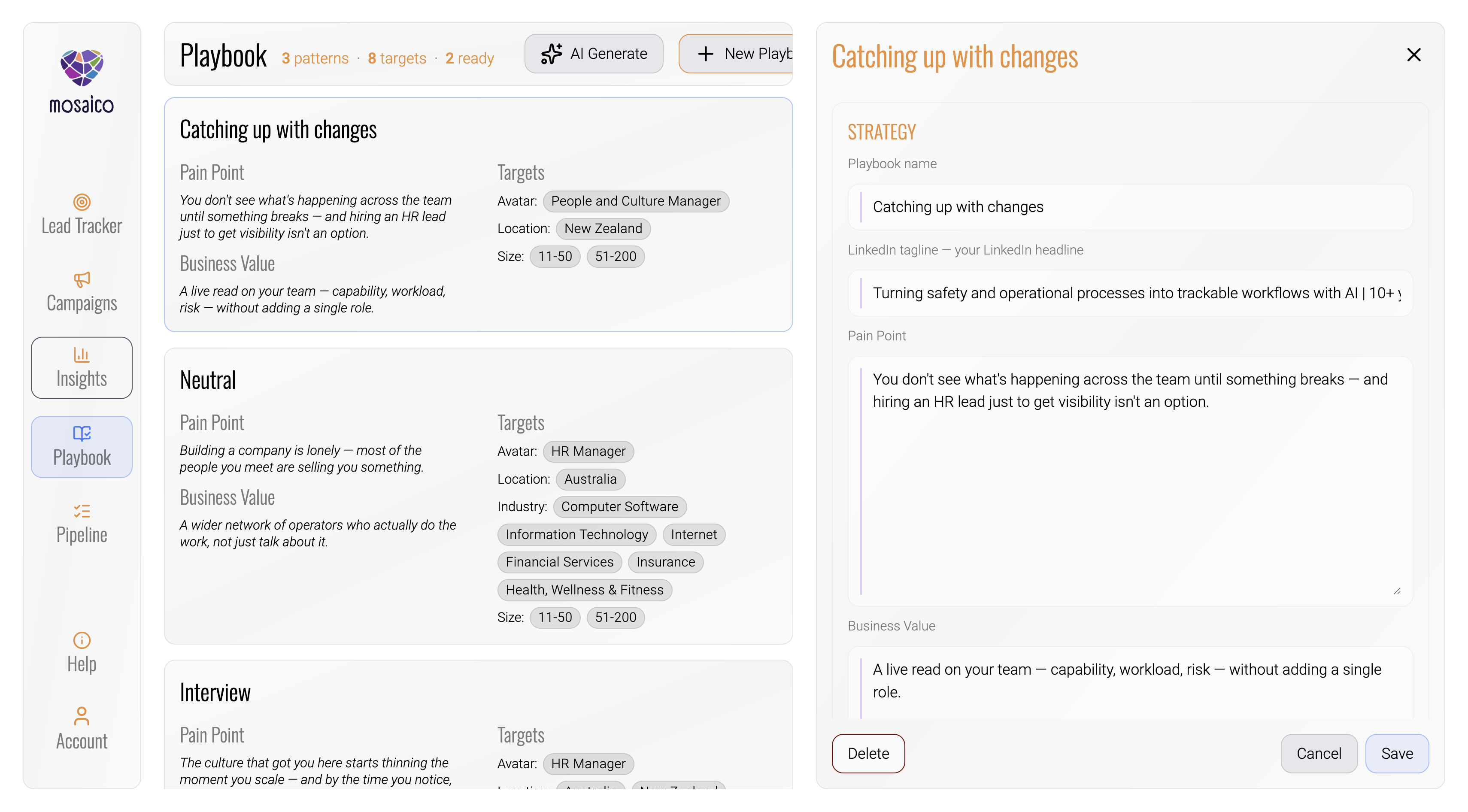Cancel the playbook edits
Screen dimensions: 1468x812
coord(1319,753)
